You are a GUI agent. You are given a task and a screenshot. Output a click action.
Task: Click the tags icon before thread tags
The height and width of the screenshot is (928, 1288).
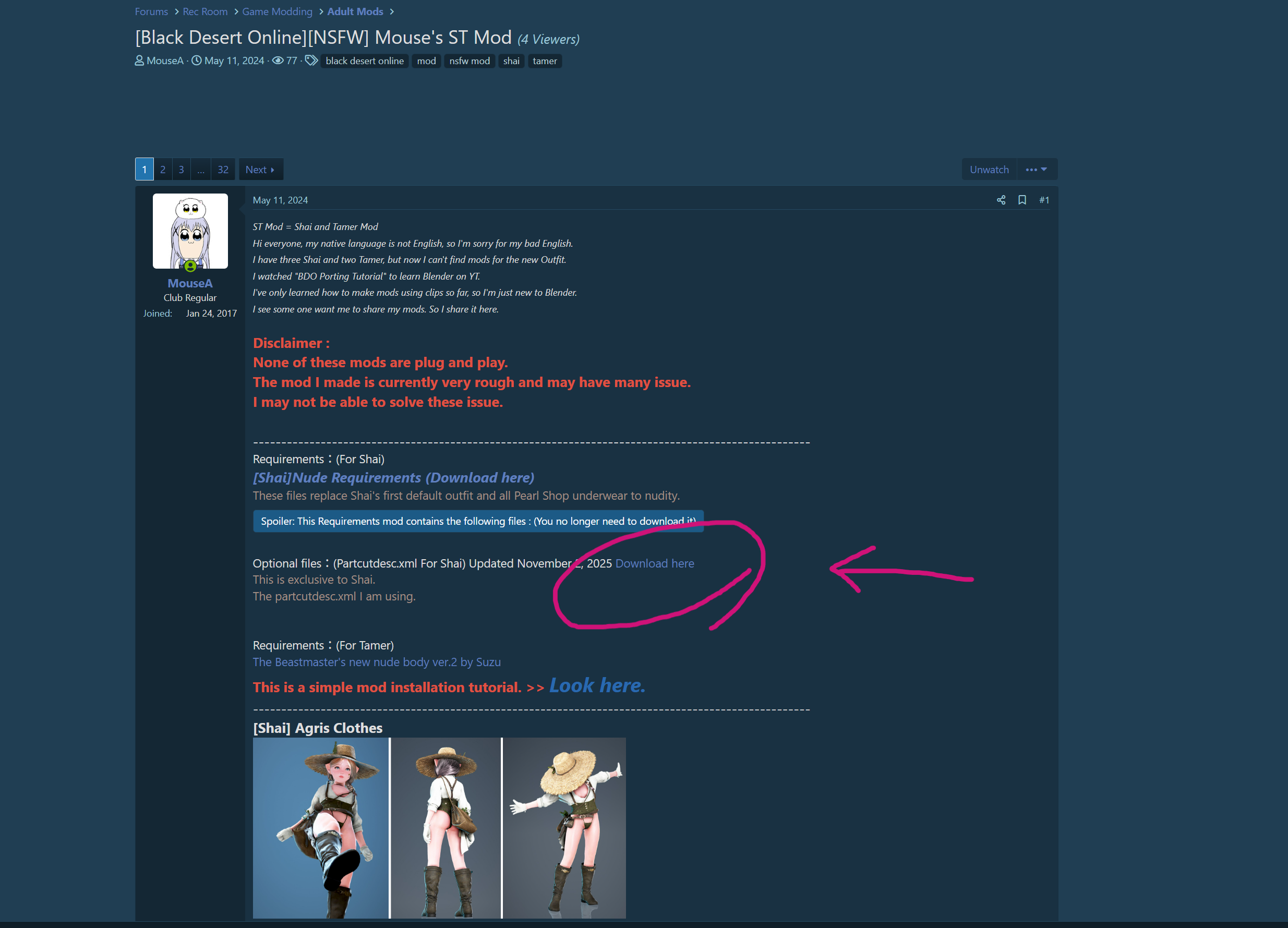coord(311,60)
